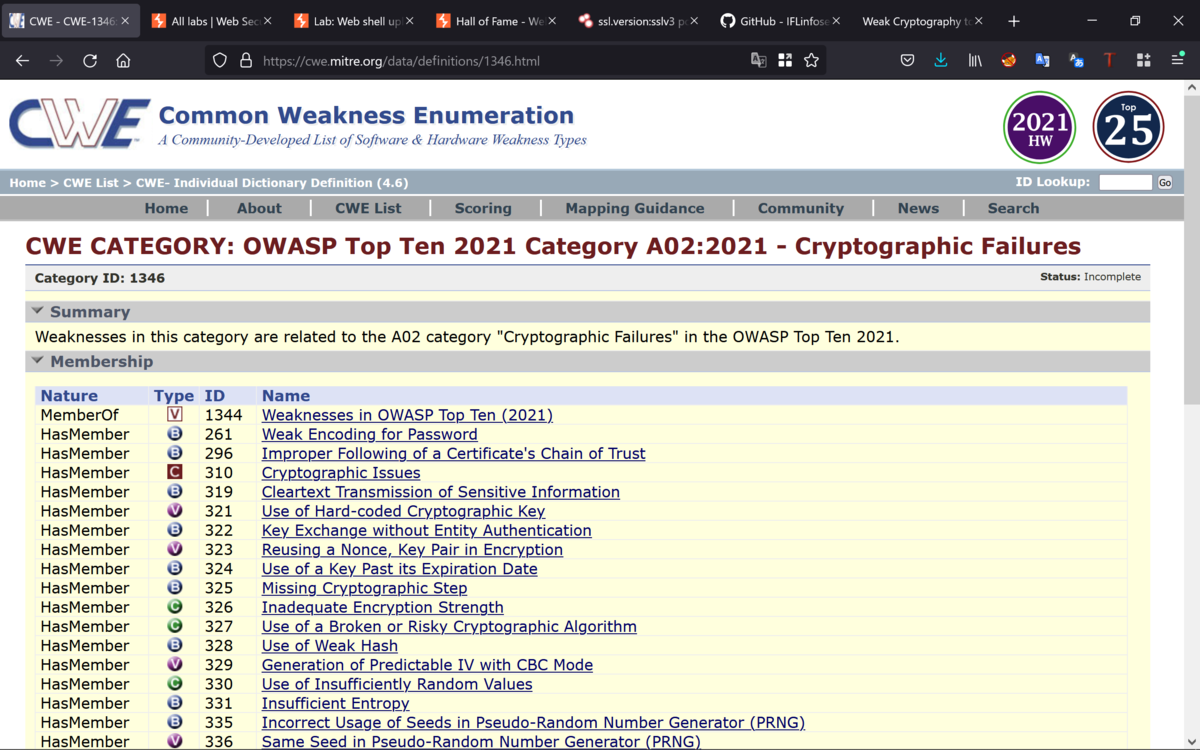
Task: Open Cryptographic Issues link
Action: [341, 472]
